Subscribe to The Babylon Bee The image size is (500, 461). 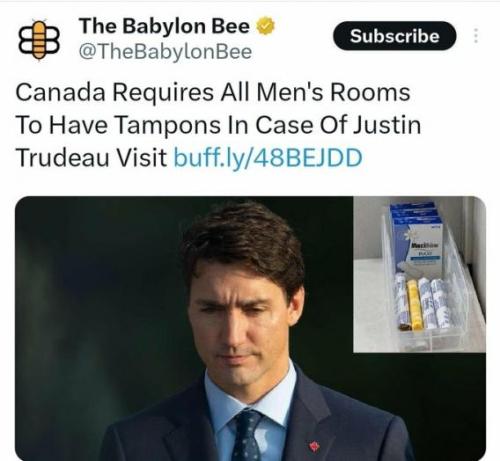[x=394, y=36]
